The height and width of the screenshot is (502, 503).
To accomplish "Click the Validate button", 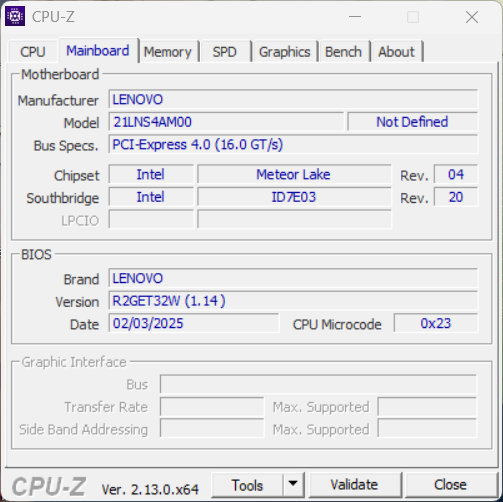I will click(354, 484).
